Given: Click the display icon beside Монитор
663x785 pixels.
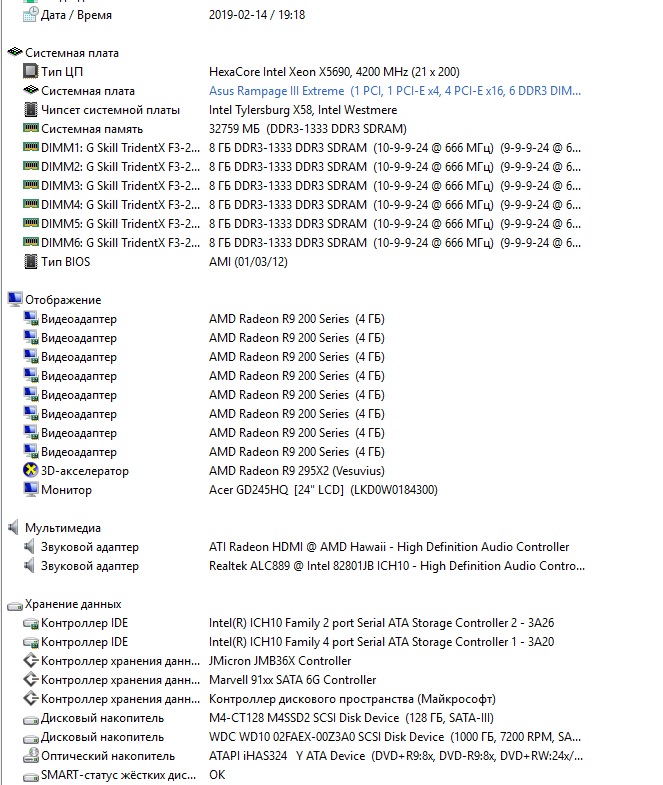Looking at the screenshot, I should (31, 489).
